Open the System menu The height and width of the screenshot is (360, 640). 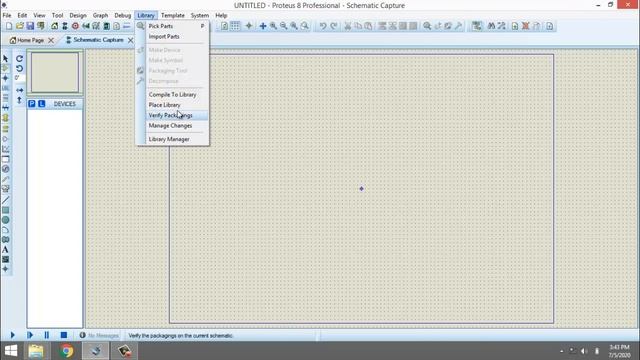pos(200,15)
